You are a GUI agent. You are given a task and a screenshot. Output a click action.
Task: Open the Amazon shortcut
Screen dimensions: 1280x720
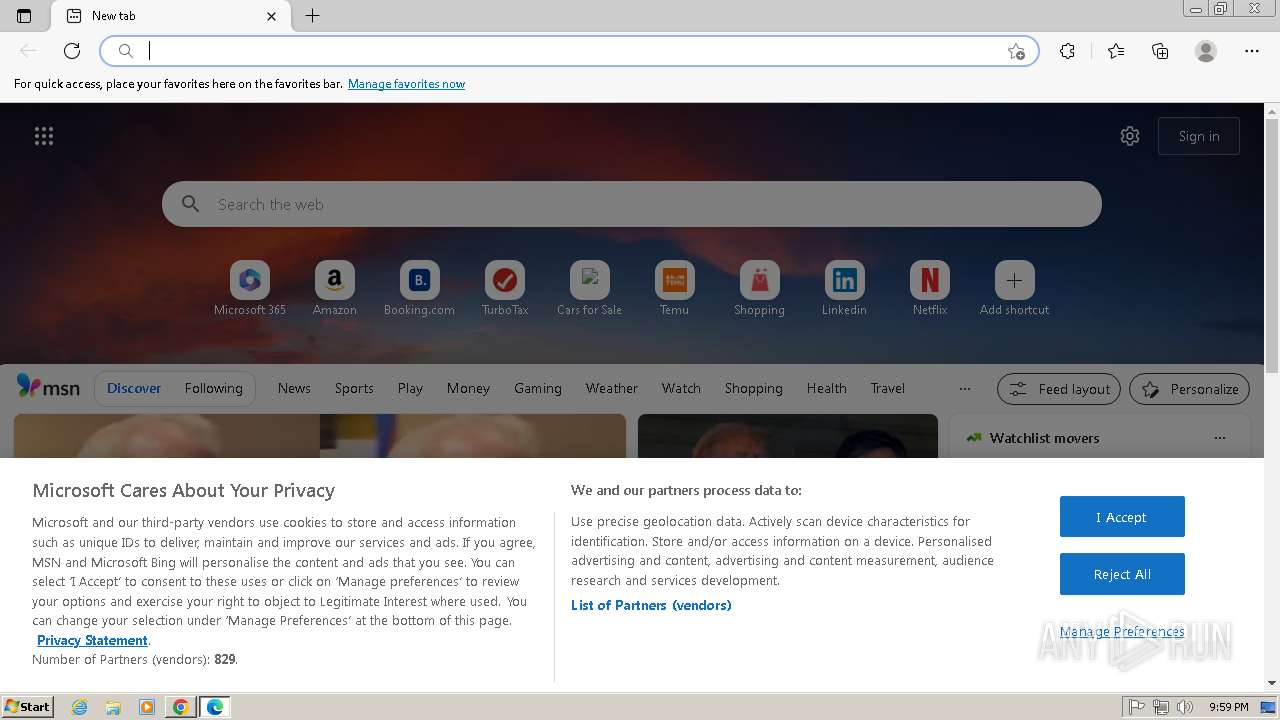[x=335, y=289]
